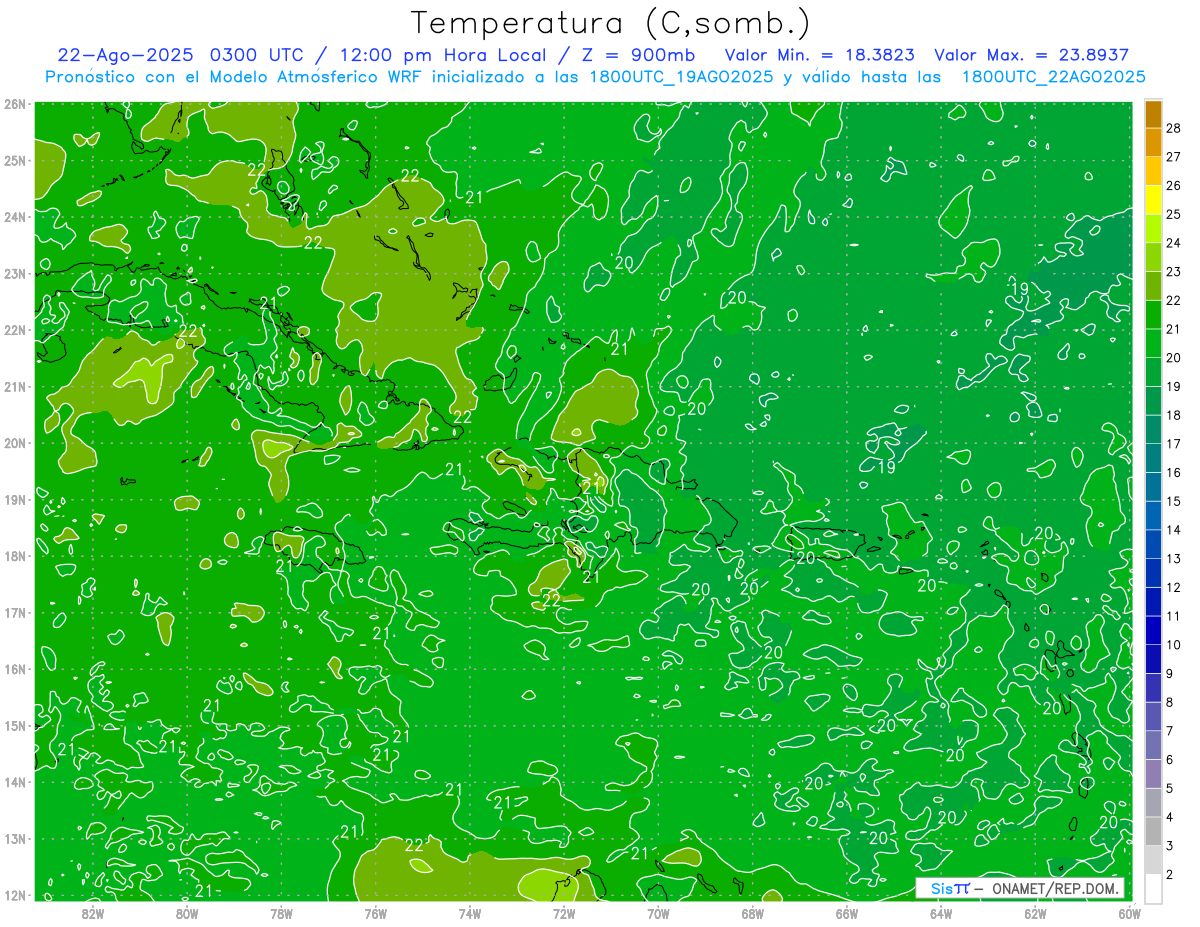Screen dimensions: 1200x927
Task: Click the title "Temperatura (C,somb.)"
Action: (x=611, y=24)
